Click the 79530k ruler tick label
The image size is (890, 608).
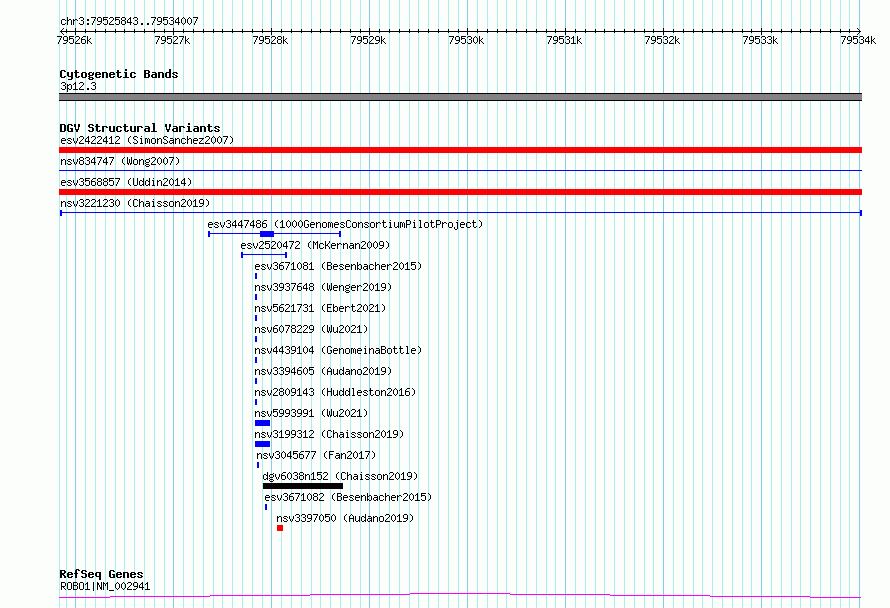pos(466,40)
